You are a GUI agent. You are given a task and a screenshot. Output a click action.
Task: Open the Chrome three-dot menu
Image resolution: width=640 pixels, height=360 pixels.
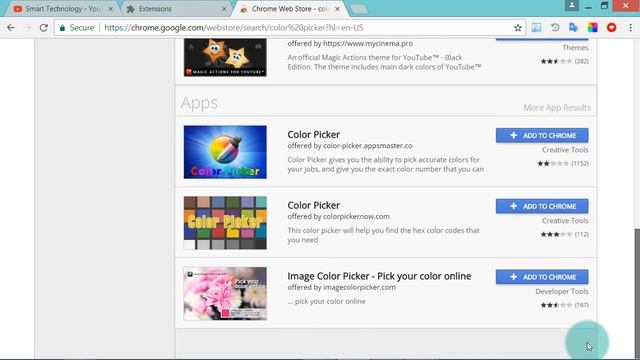point(630,28)
